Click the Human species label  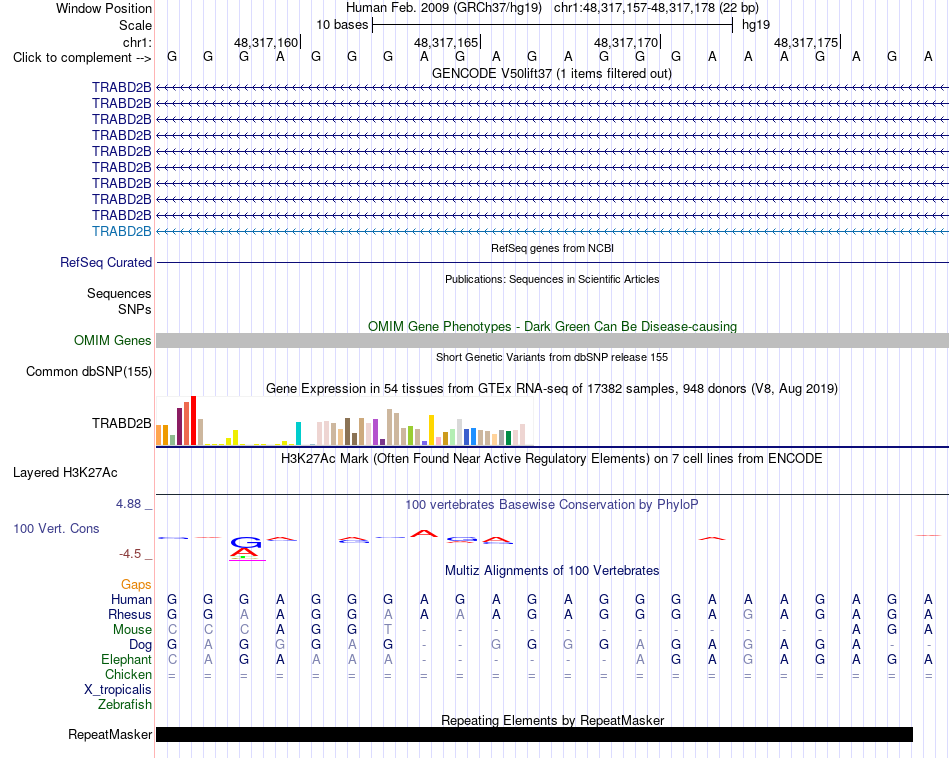pyautogui.click(x=131, y=600)
